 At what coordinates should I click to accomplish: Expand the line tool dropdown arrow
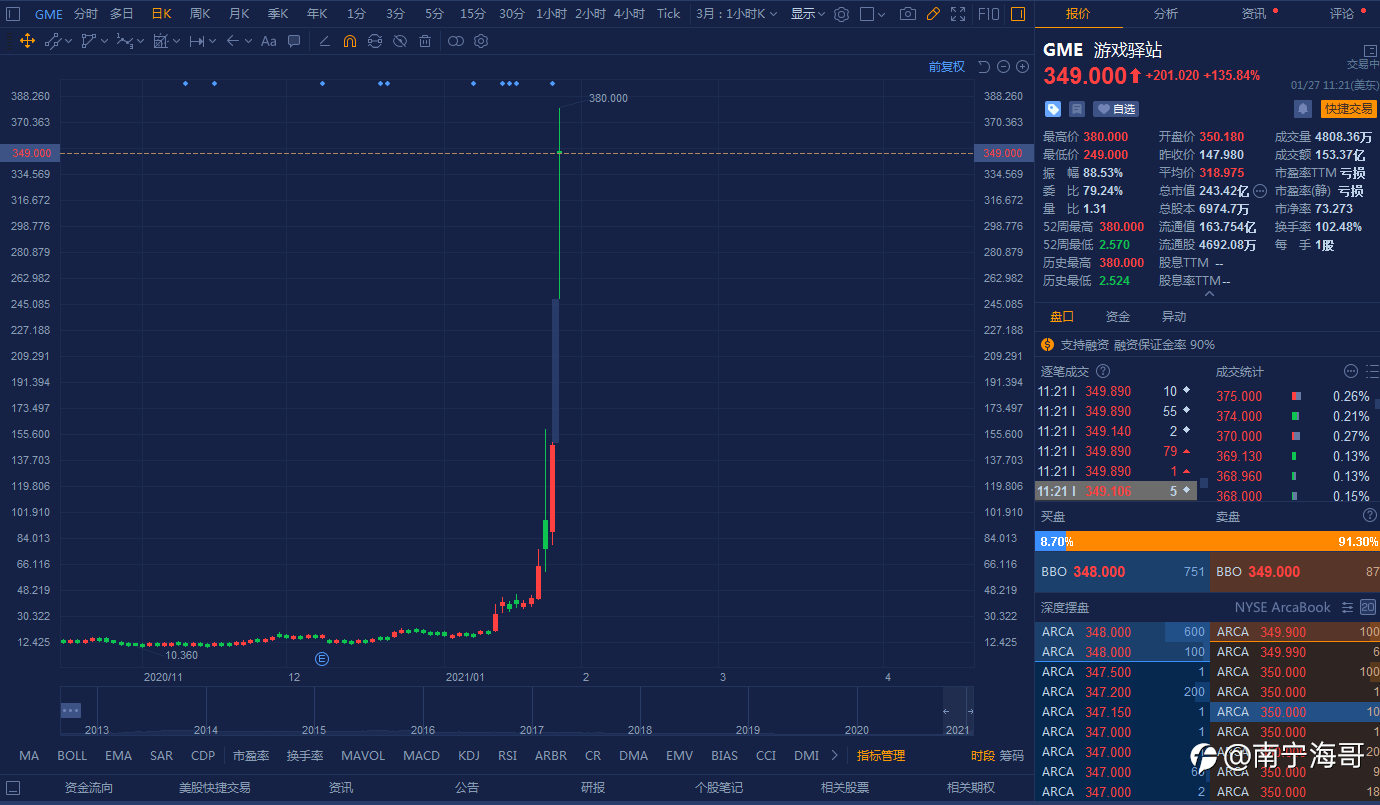click(x=69, y=41)
